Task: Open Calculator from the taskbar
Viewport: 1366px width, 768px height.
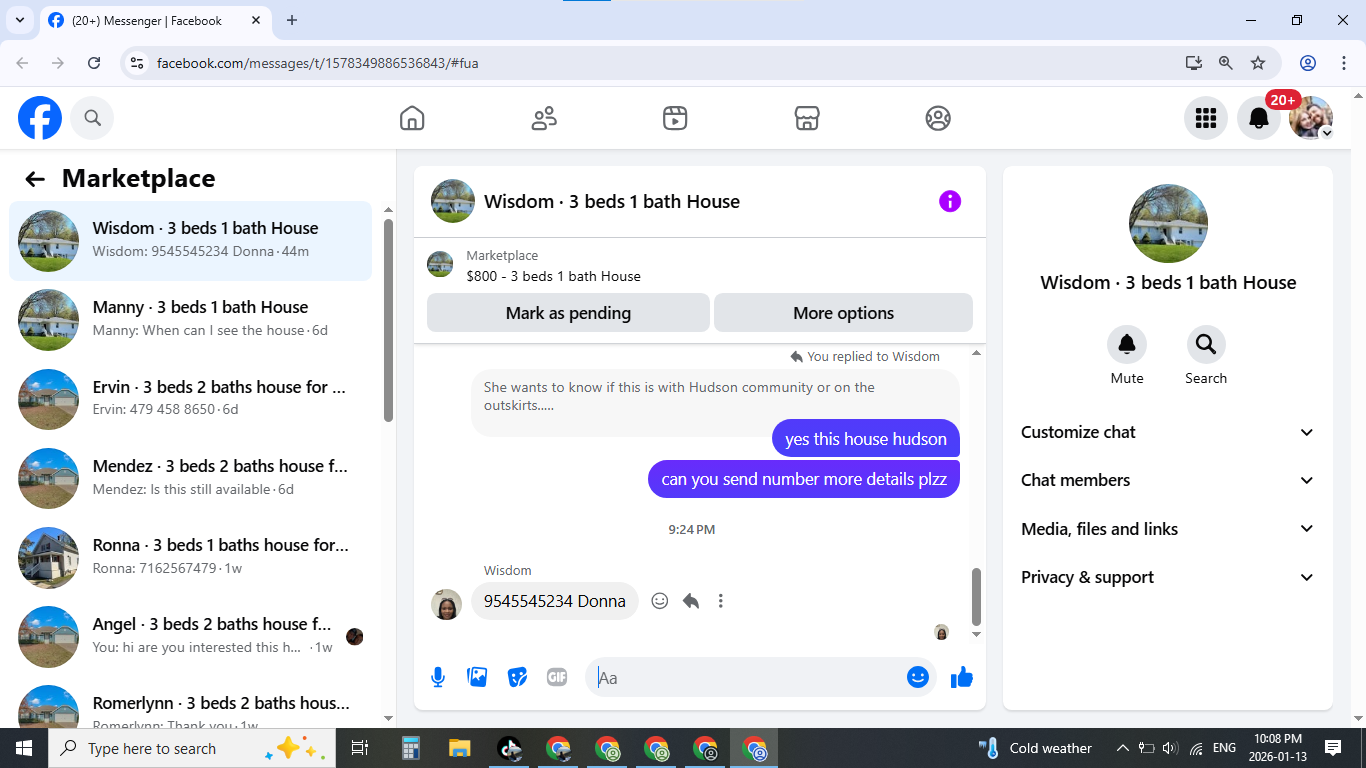Action: (x=410, y=748)
